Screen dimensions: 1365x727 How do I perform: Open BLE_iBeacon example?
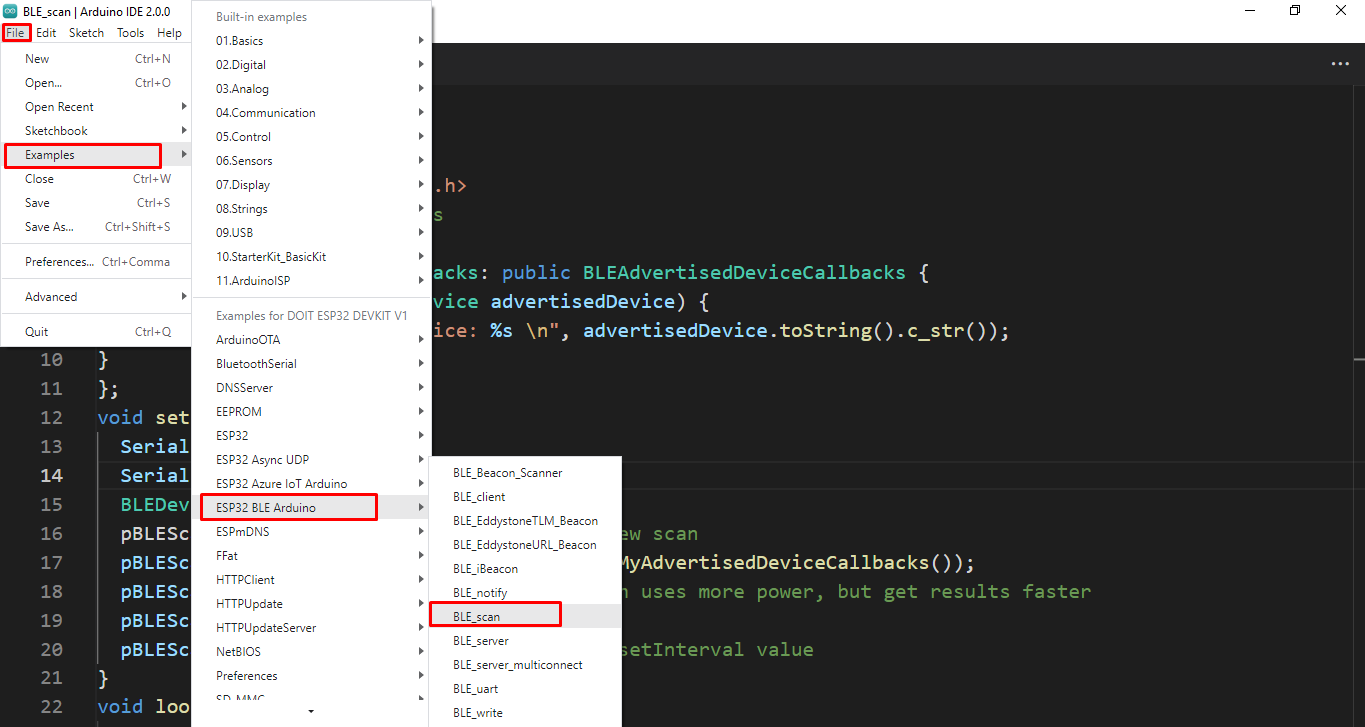coord(525,569)
